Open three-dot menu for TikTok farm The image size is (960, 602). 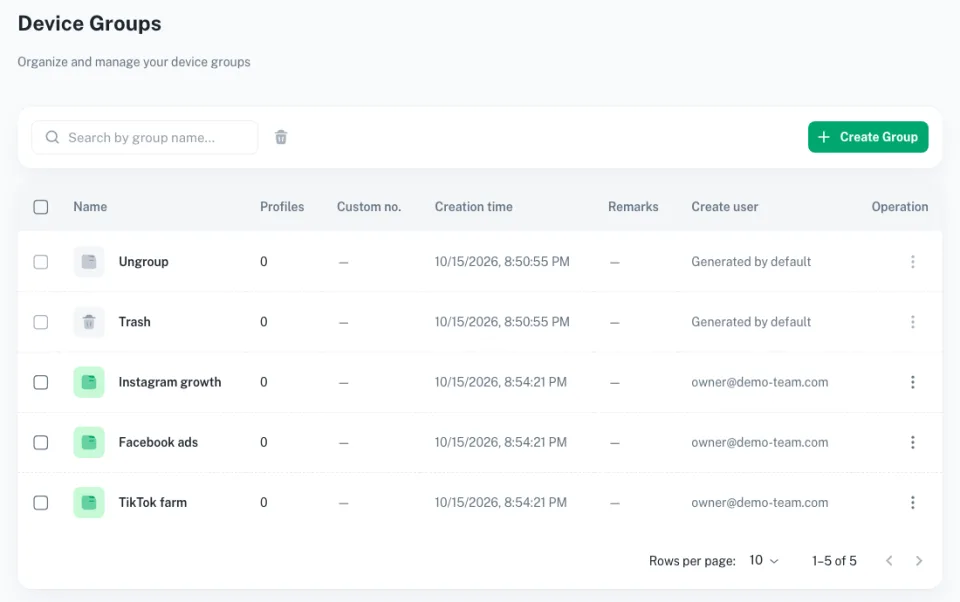click(912, 502)
